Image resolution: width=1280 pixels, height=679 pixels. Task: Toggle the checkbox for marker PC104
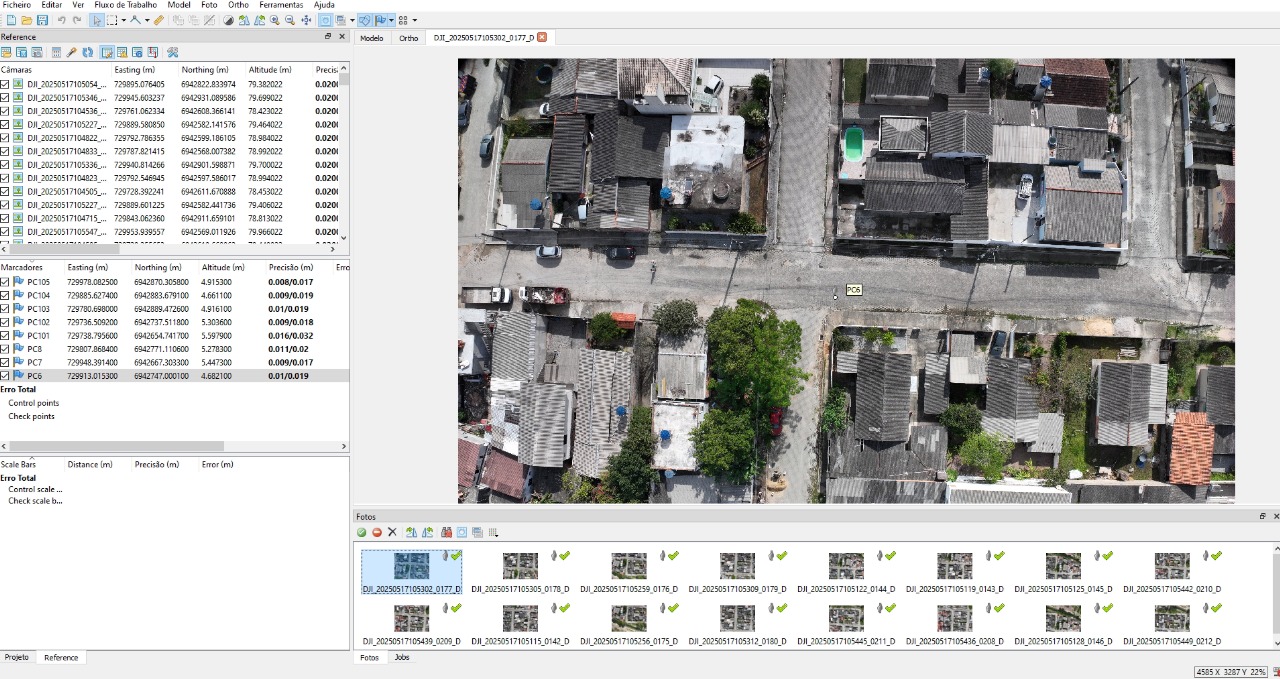point(5,295)
